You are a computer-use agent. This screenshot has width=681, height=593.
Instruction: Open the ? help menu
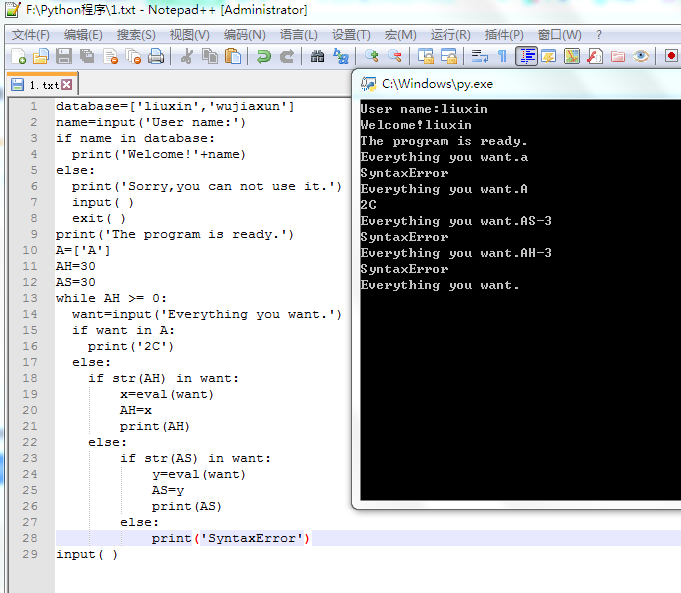tap(599, 35)
